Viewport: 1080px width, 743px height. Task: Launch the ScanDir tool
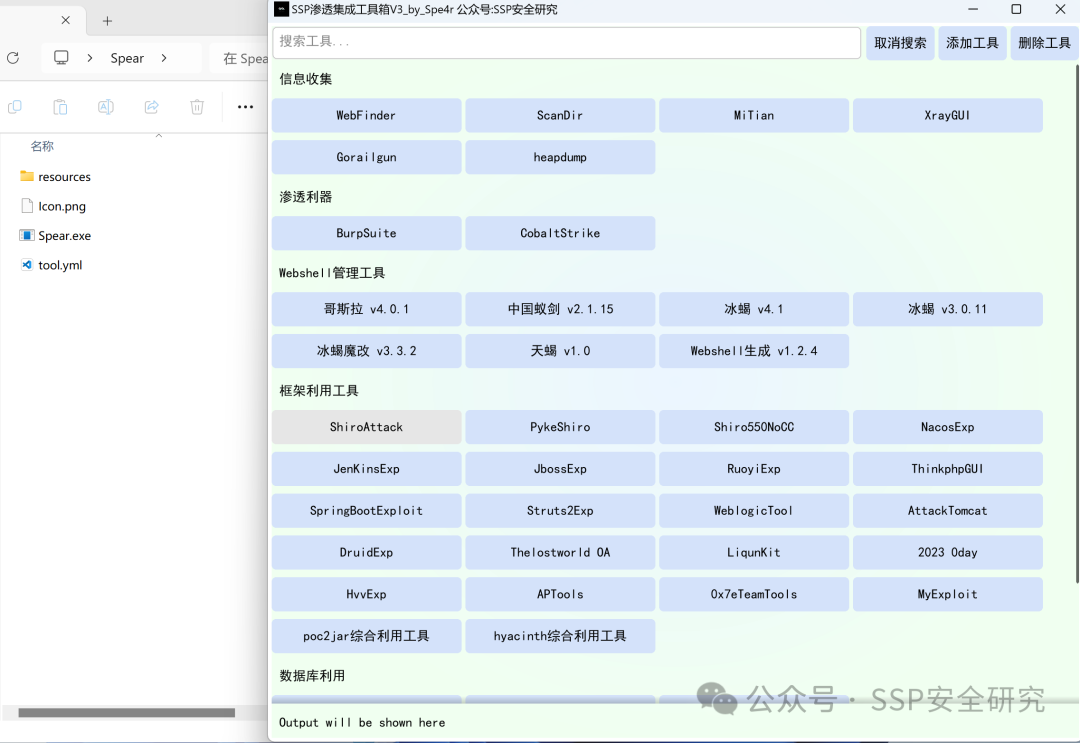[x=560, y=115]
